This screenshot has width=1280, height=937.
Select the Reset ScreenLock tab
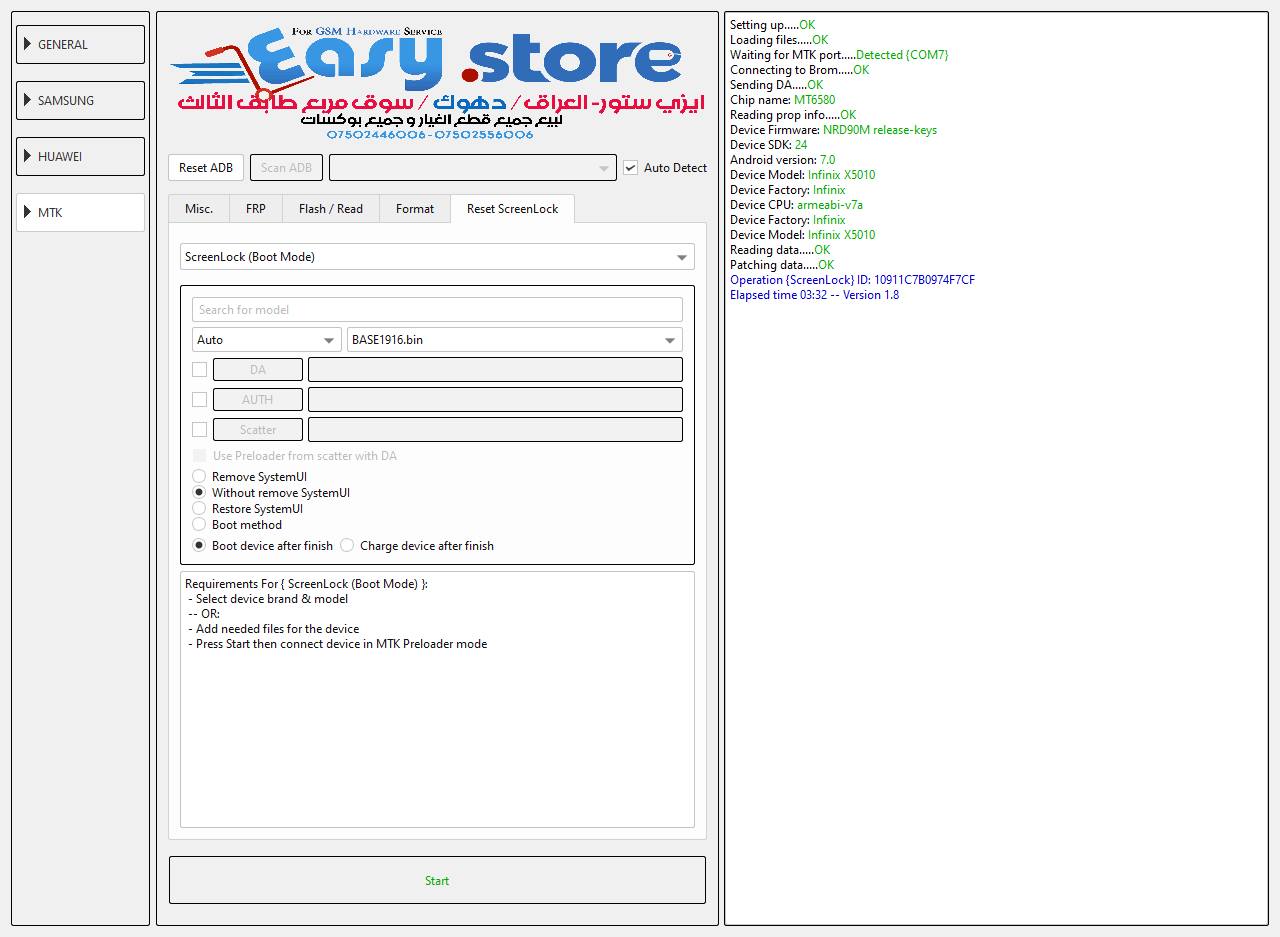point(513,209)
